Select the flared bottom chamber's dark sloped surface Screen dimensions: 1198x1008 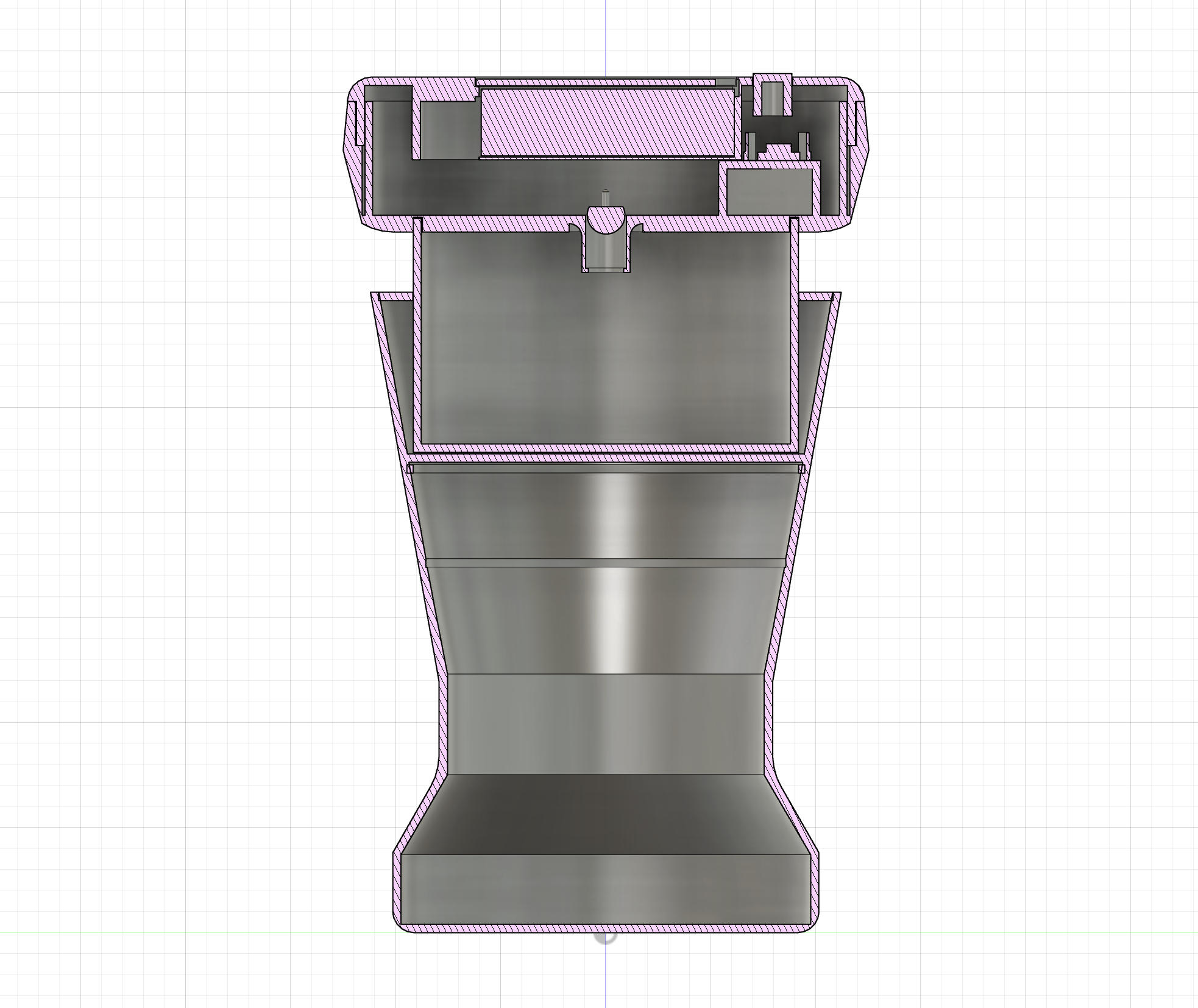[605, 814]
